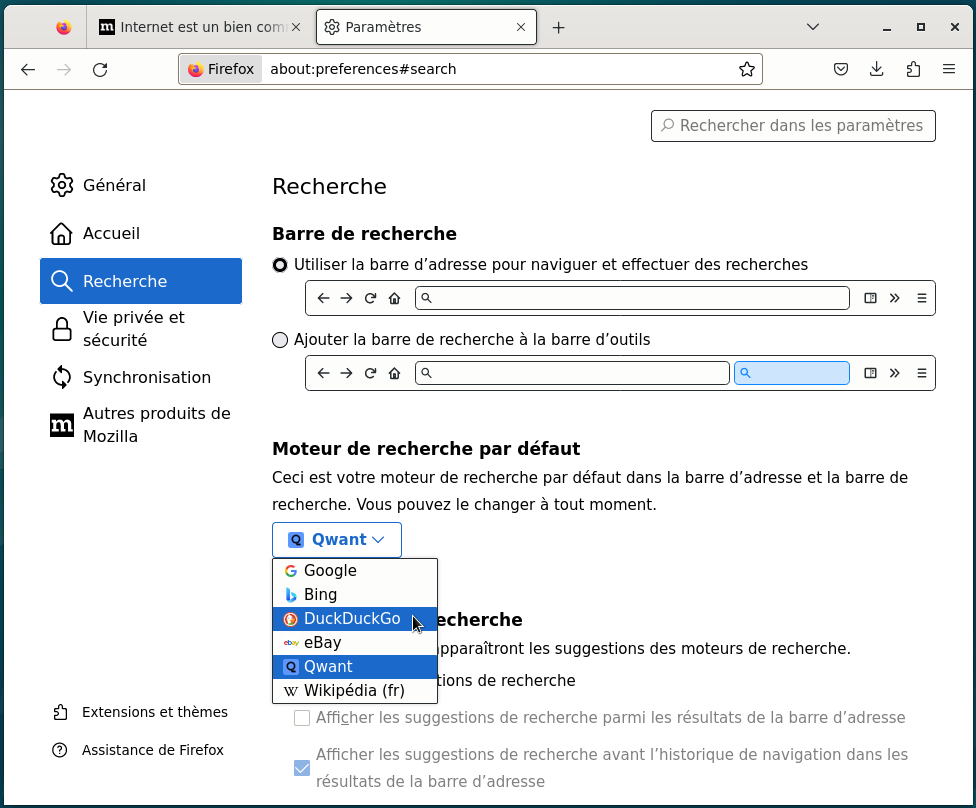
Task: Choose Google from engine list
Action: [355, 571]
